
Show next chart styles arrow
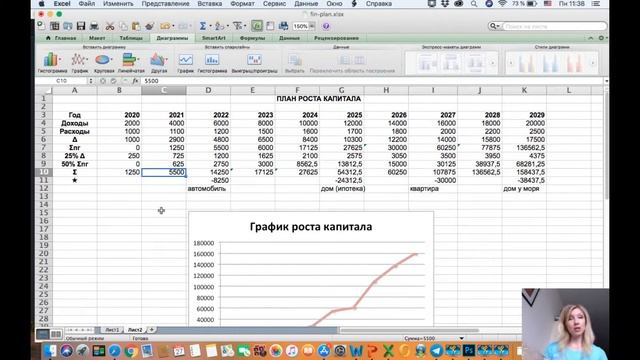(x=593, y=63)
